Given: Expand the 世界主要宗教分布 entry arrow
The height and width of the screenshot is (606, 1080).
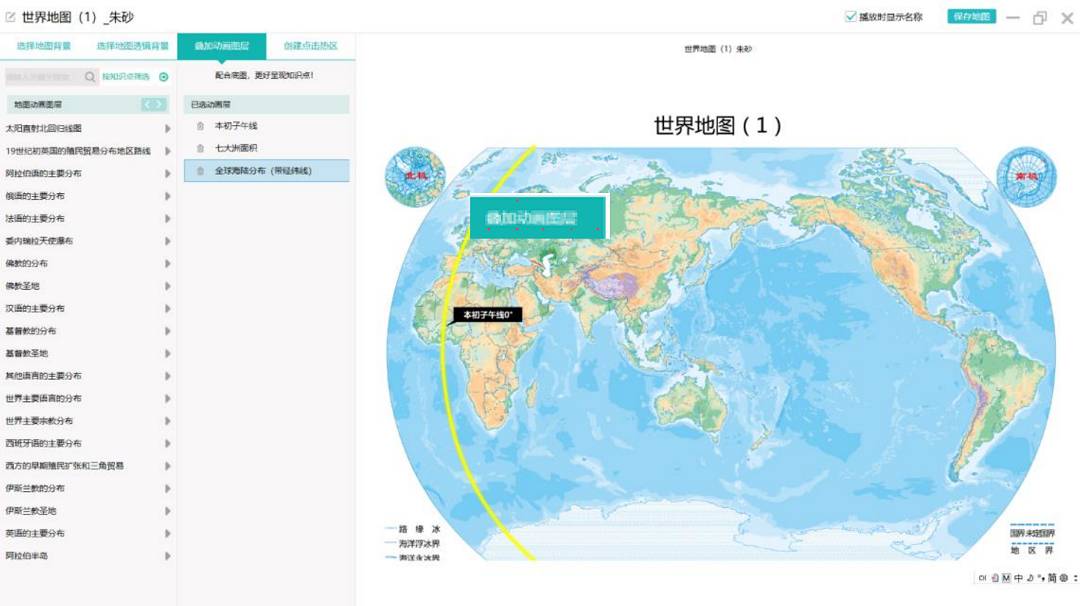Looking at the screenshot, I should click(167, 421).
